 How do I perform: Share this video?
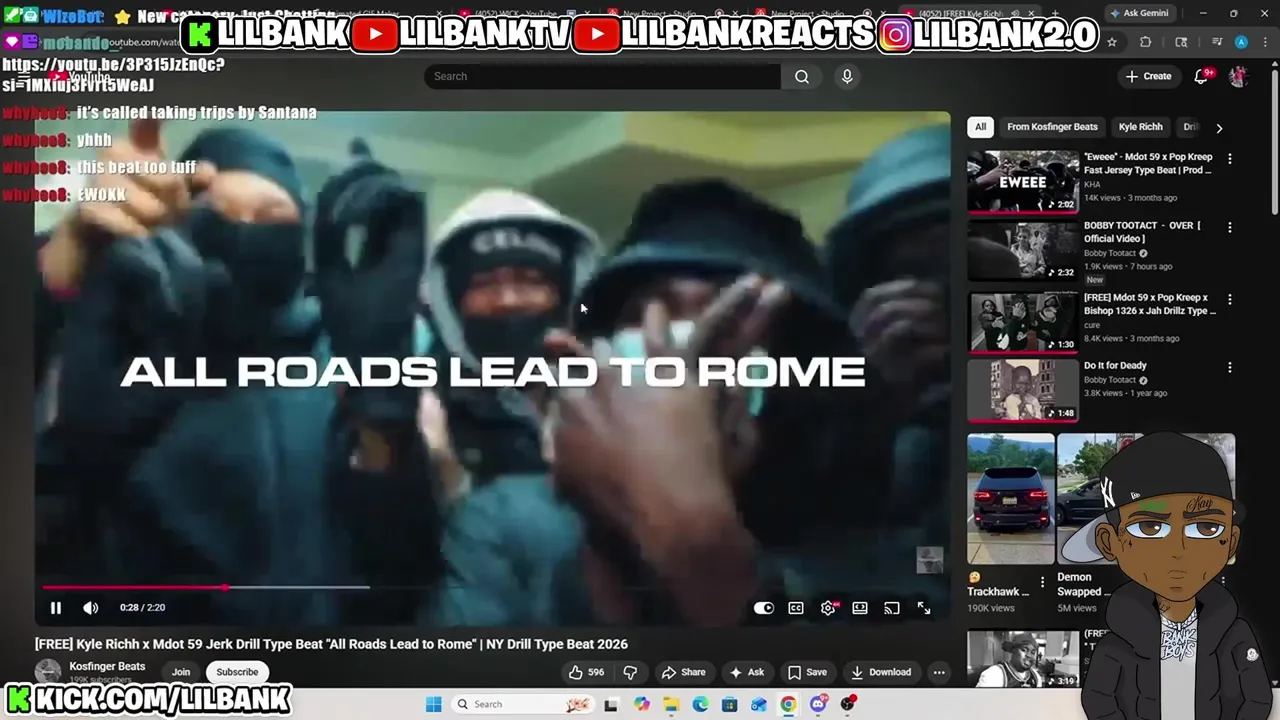(684, 672)
